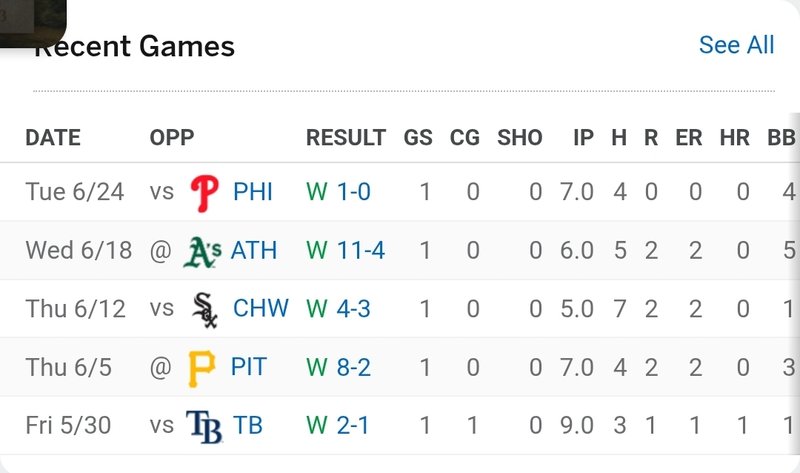
Task: Click the RESULT column header
Action: tap(345, 138)
